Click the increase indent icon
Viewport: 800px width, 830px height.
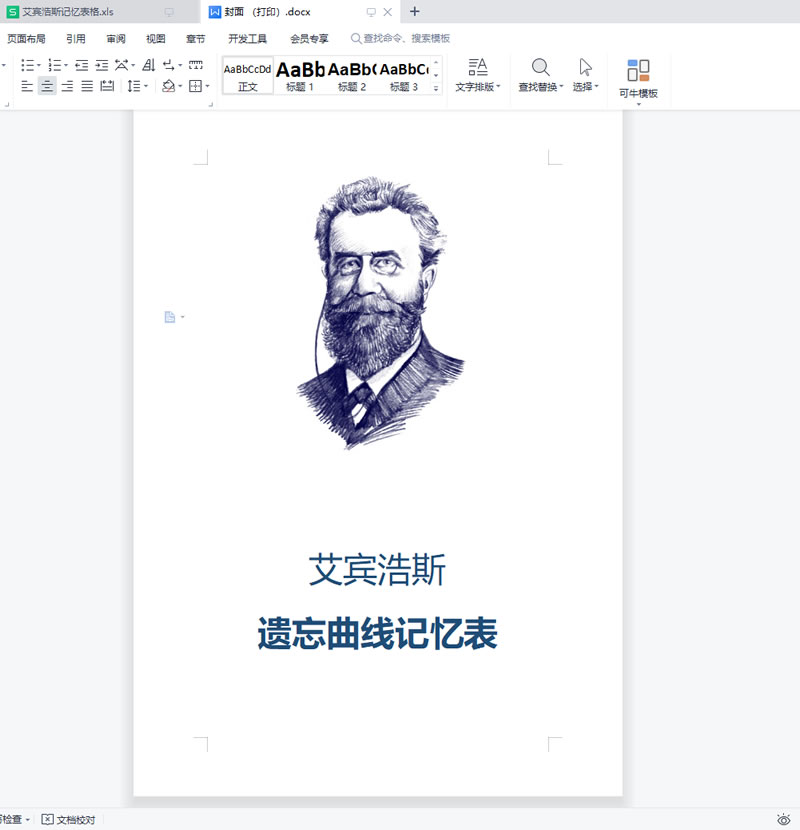(101, 65)
